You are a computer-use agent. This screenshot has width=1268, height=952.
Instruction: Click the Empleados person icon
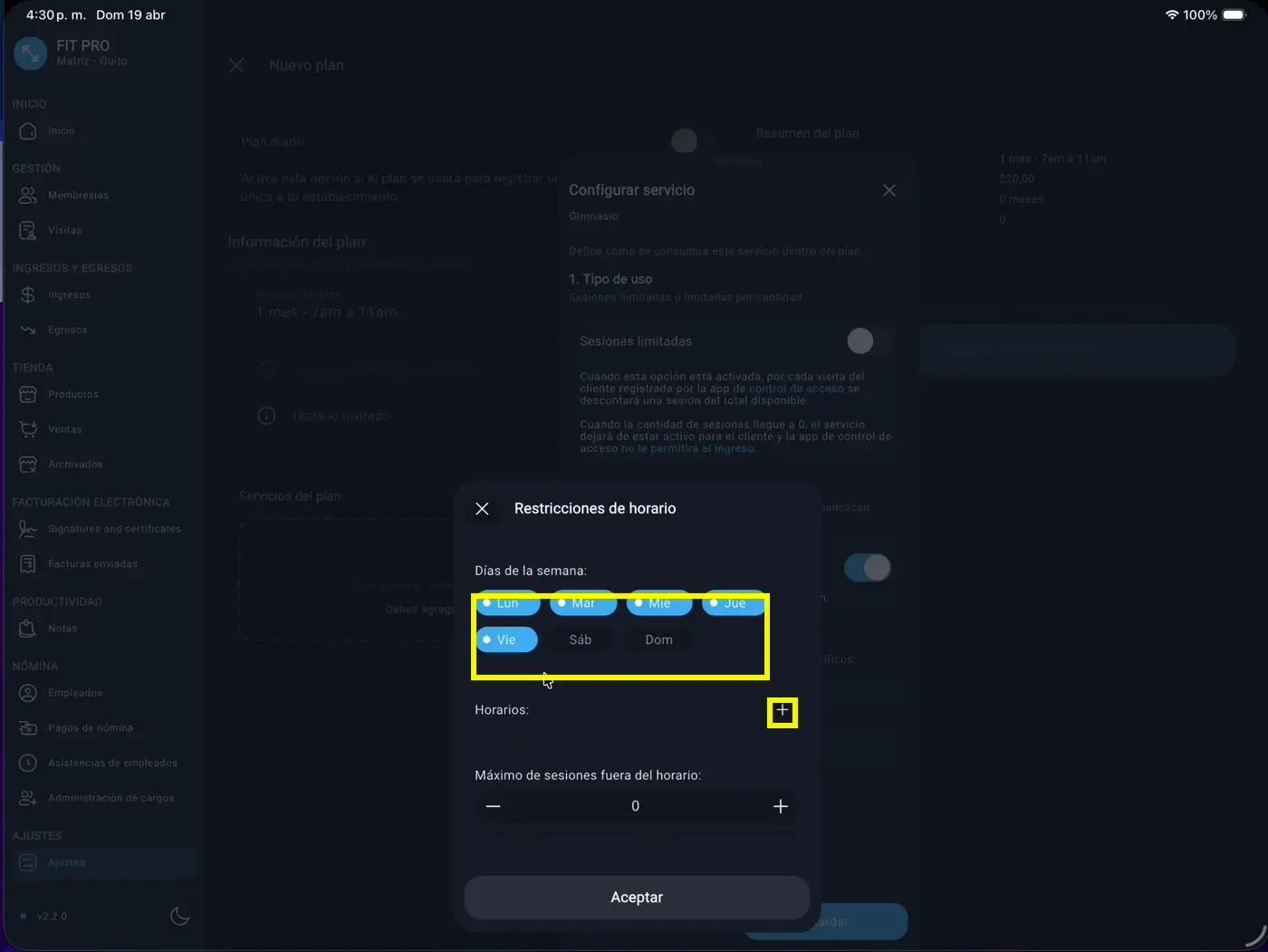[28, 693]
